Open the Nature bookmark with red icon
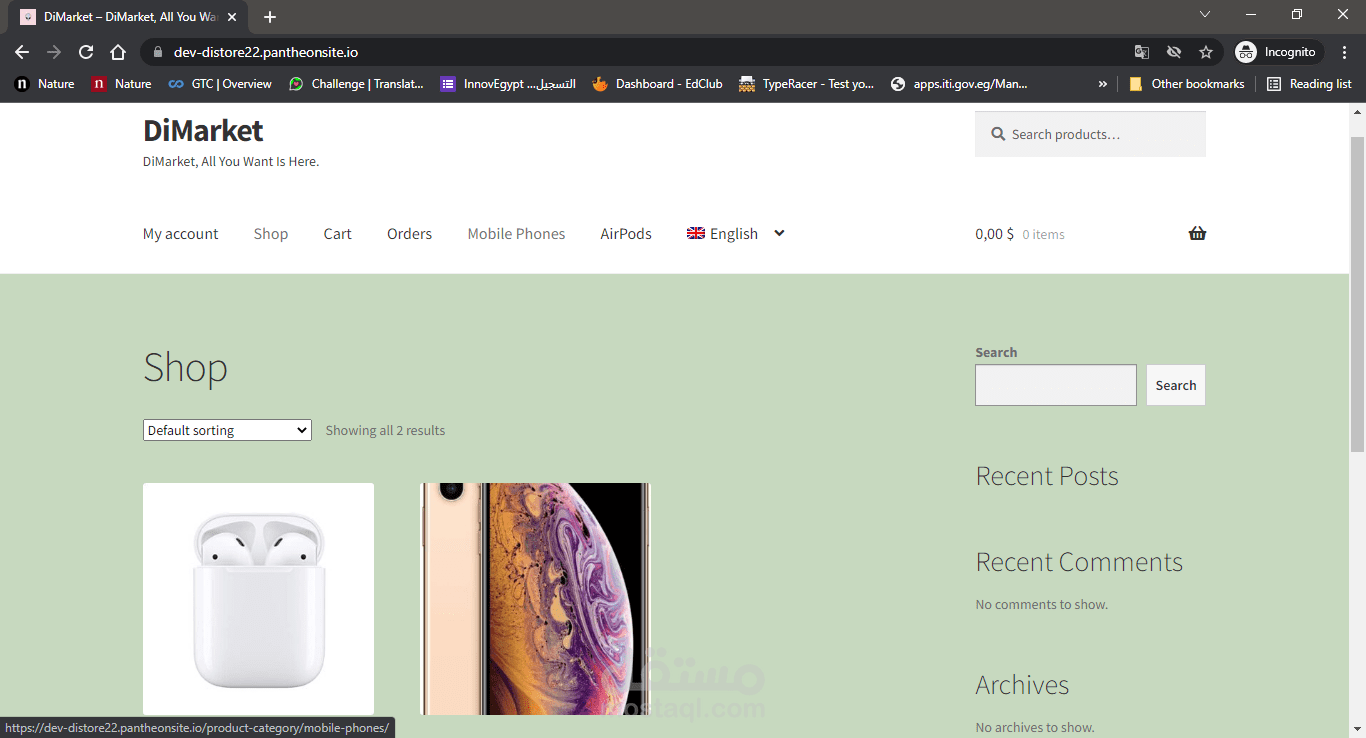 coord(121,84)
